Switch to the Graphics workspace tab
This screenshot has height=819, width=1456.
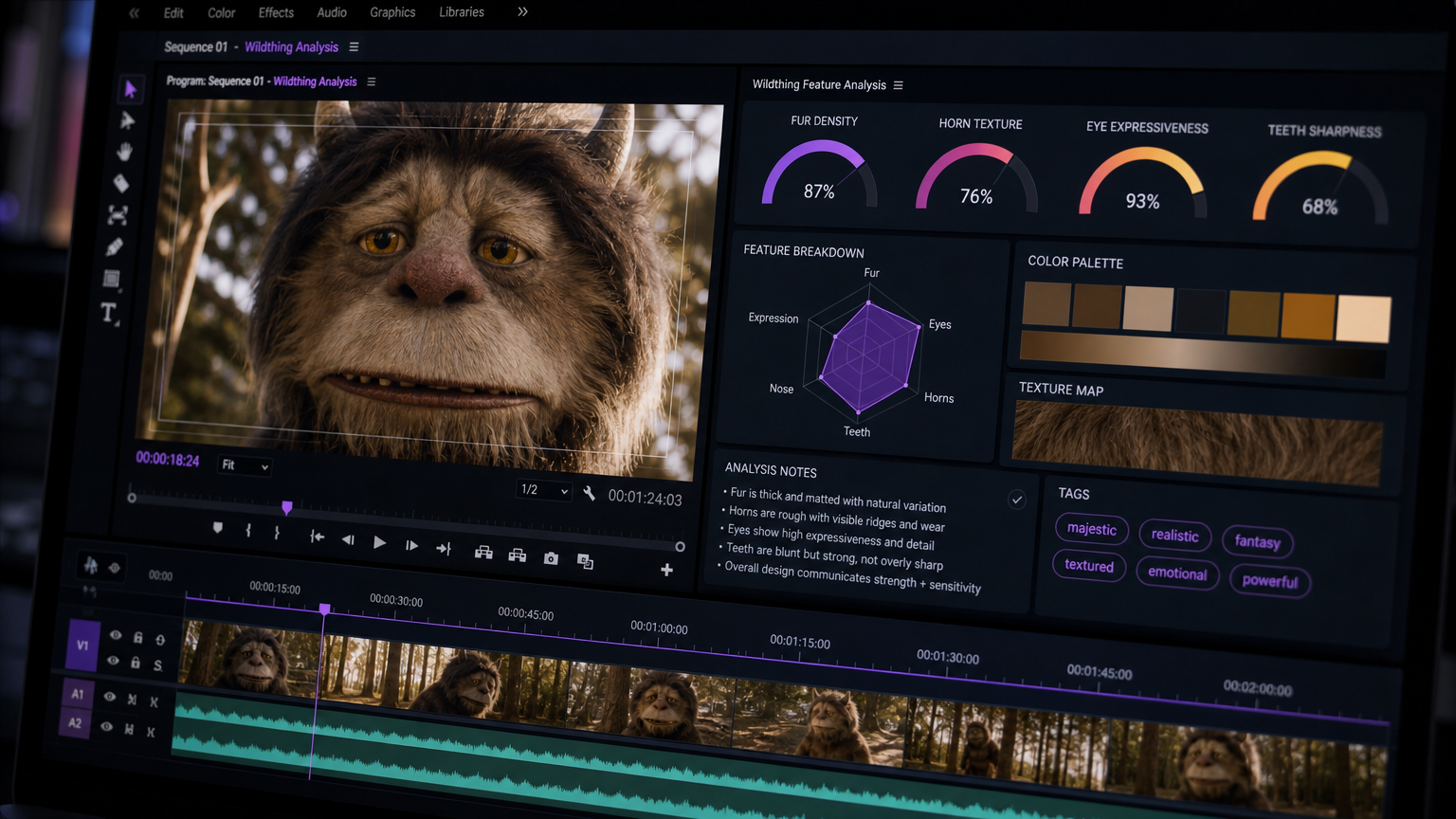[392, 12]
